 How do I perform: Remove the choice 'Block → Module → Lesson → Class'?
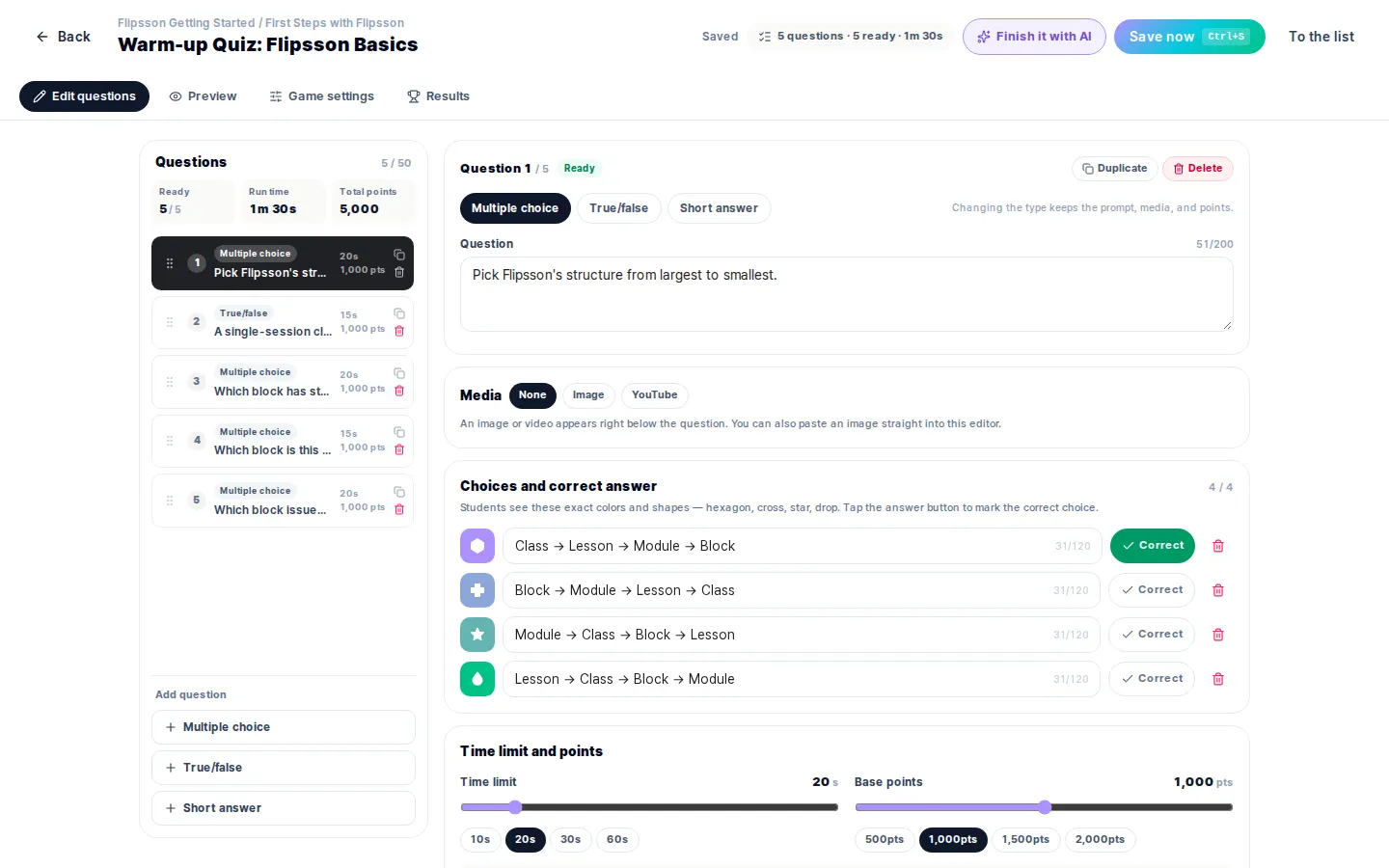(1218, 590)
